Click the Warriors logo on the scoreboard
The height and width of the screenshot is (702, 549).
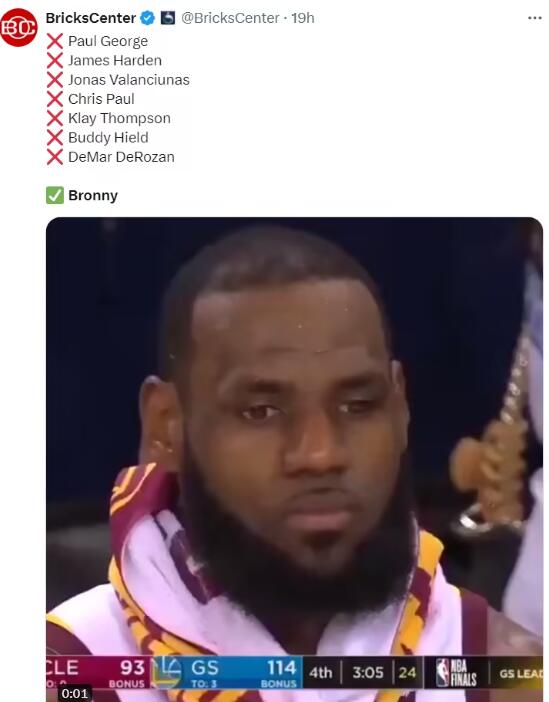tap(166, 672)
